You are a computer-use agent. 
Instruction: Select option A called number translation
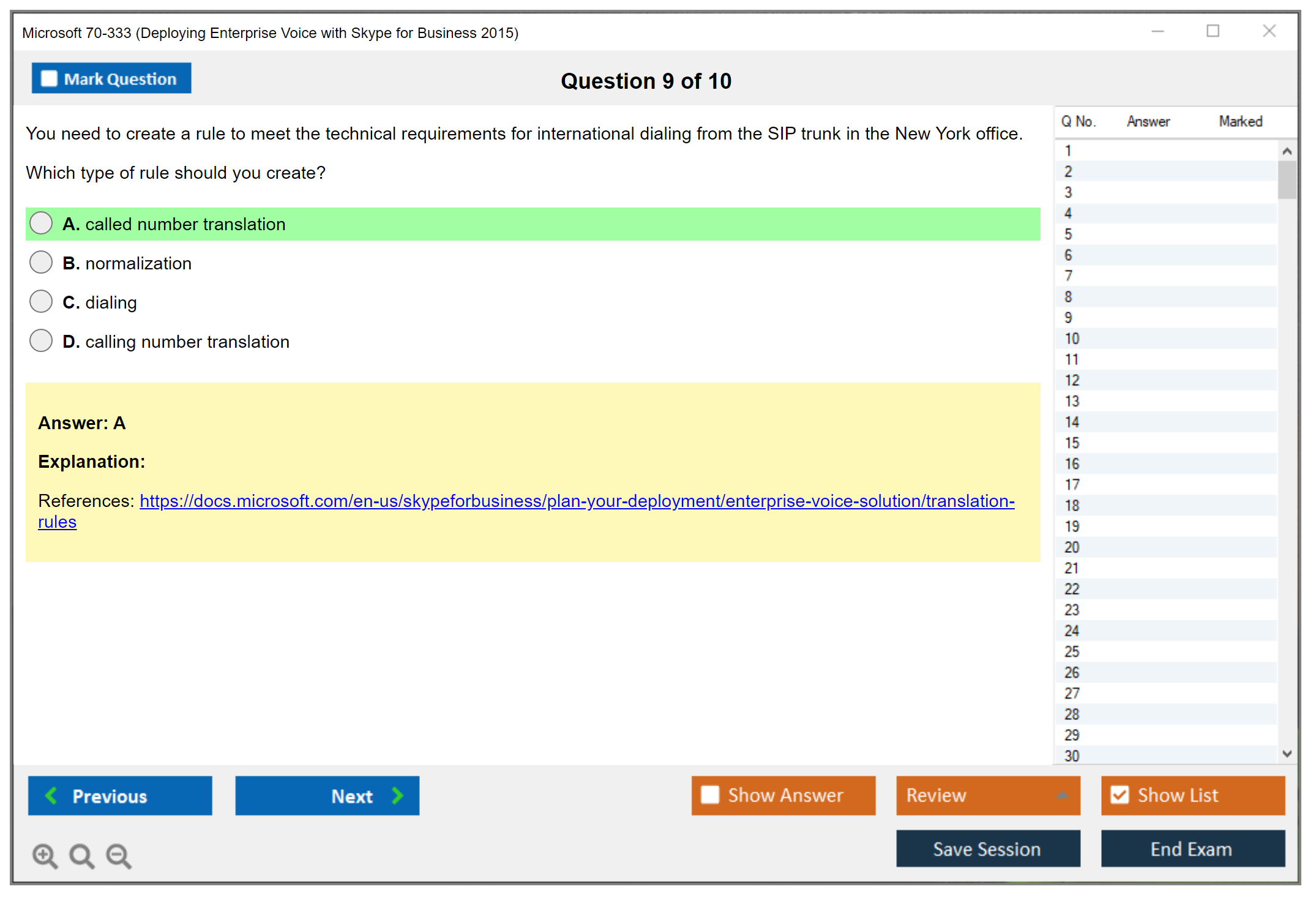tap(41, 223)
